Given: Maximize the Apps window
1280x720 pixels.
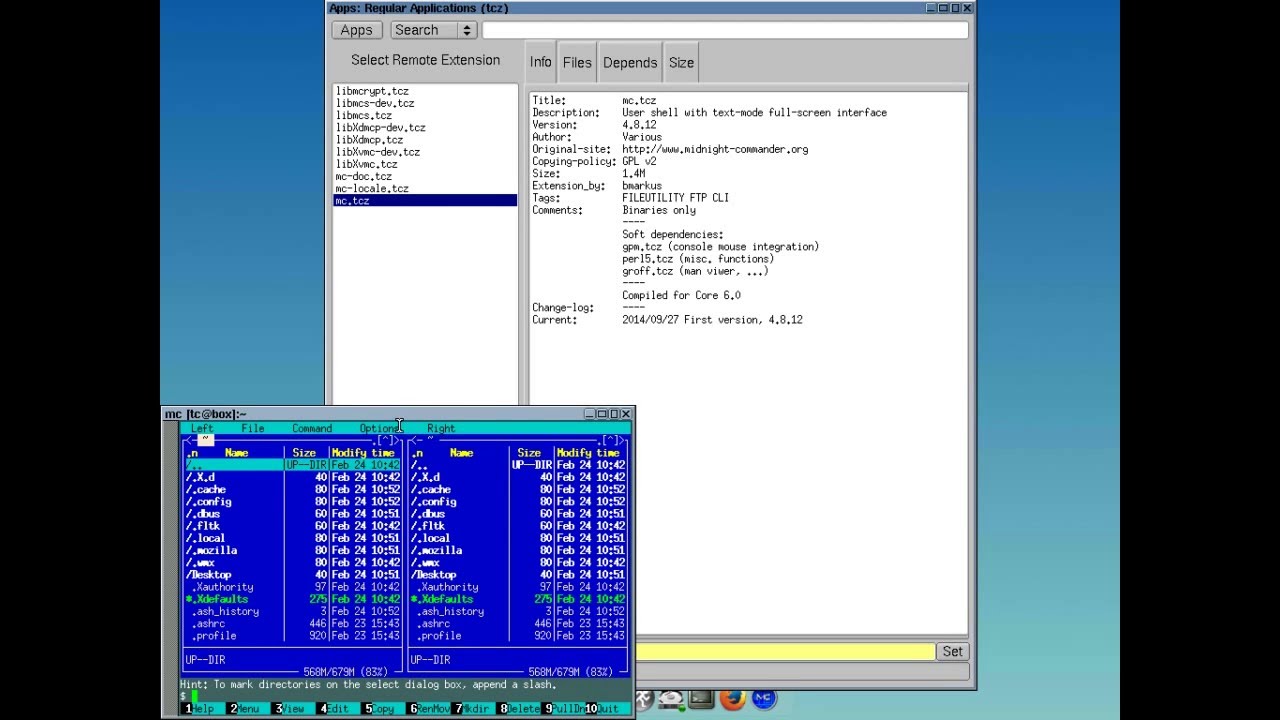Looking at the screenshot, I should 943,8.
